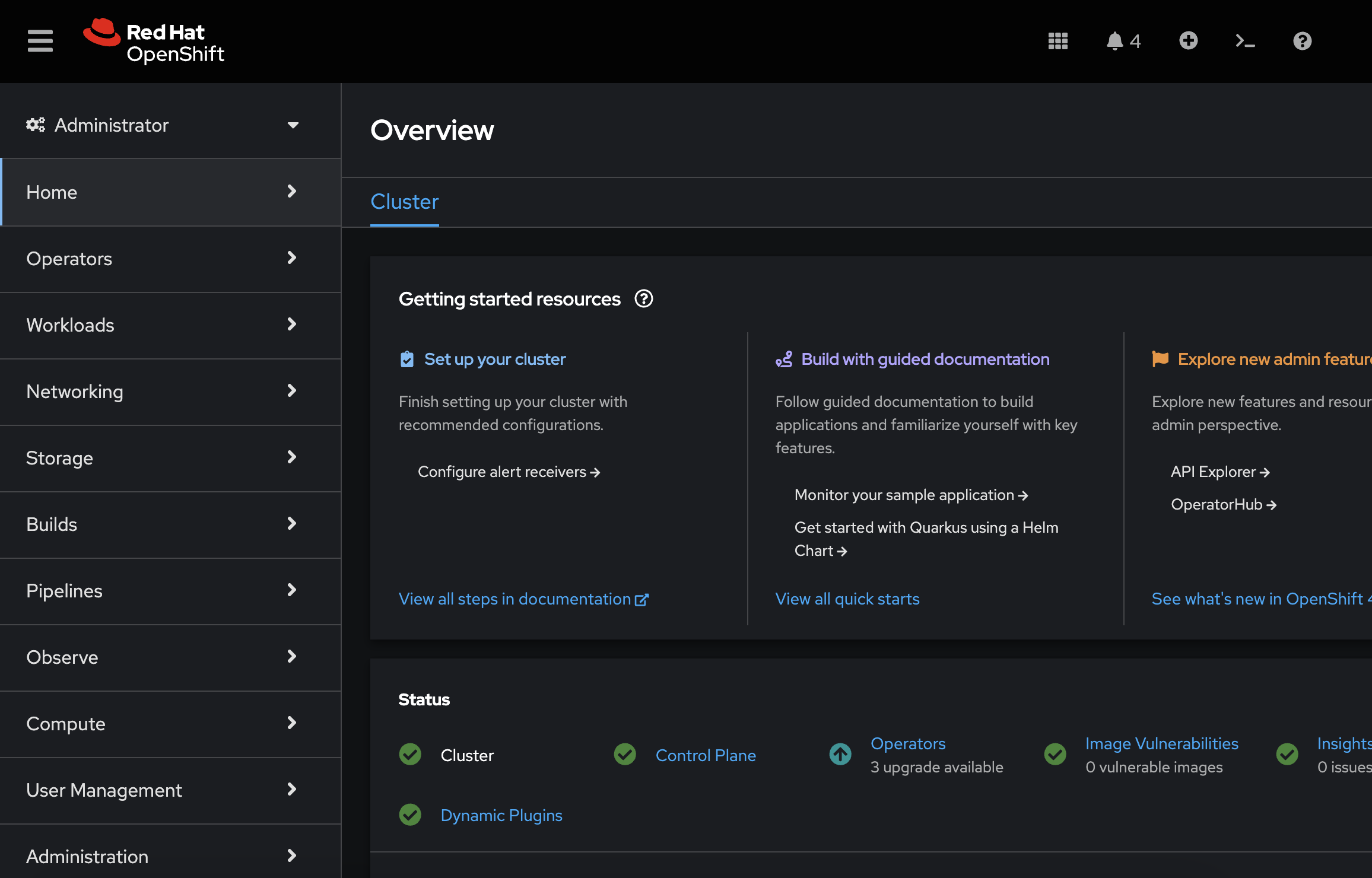Open the Insights status link
Screen dimensions: 1372x878
coord(1344,743)
